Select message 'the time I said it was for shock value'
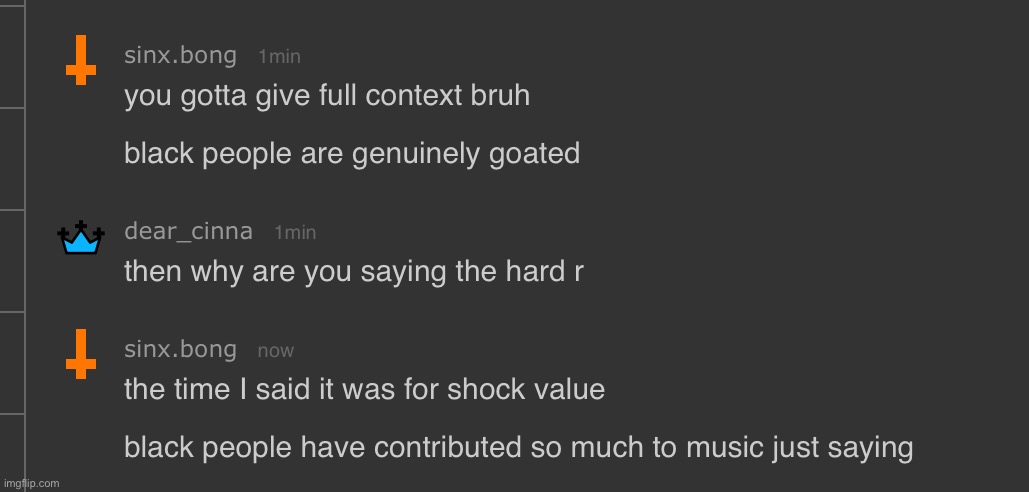1029x492 pixels. pyautogui.click(x=364, y=389)
